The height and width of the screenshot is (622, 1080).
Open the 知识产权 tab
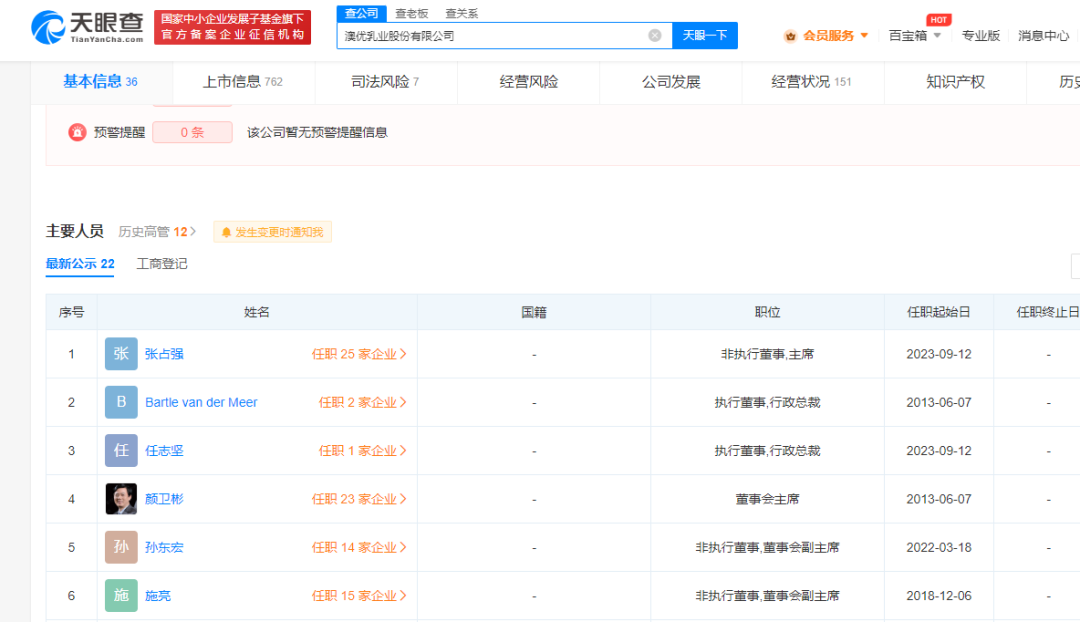[955, 82]
